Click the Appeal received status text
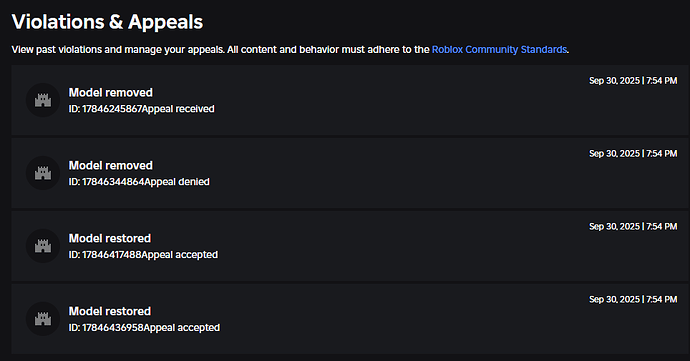The image size is (690, 361). click(178, 109)
